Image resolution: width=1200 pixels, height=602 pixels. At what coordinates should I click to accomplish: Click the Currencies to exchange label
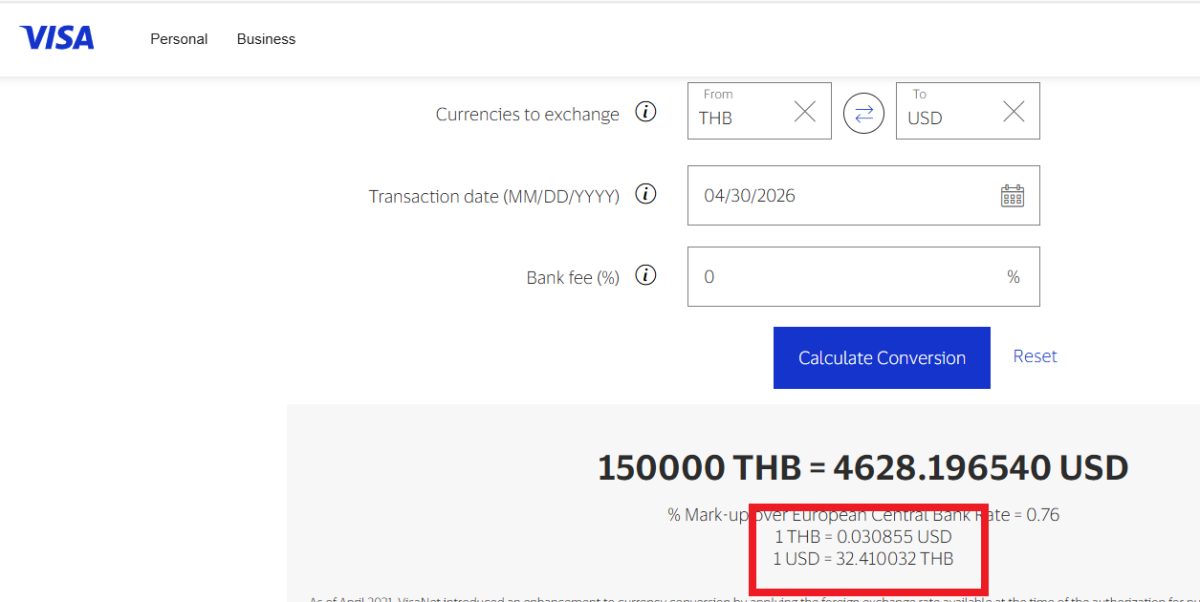(527, 114)
